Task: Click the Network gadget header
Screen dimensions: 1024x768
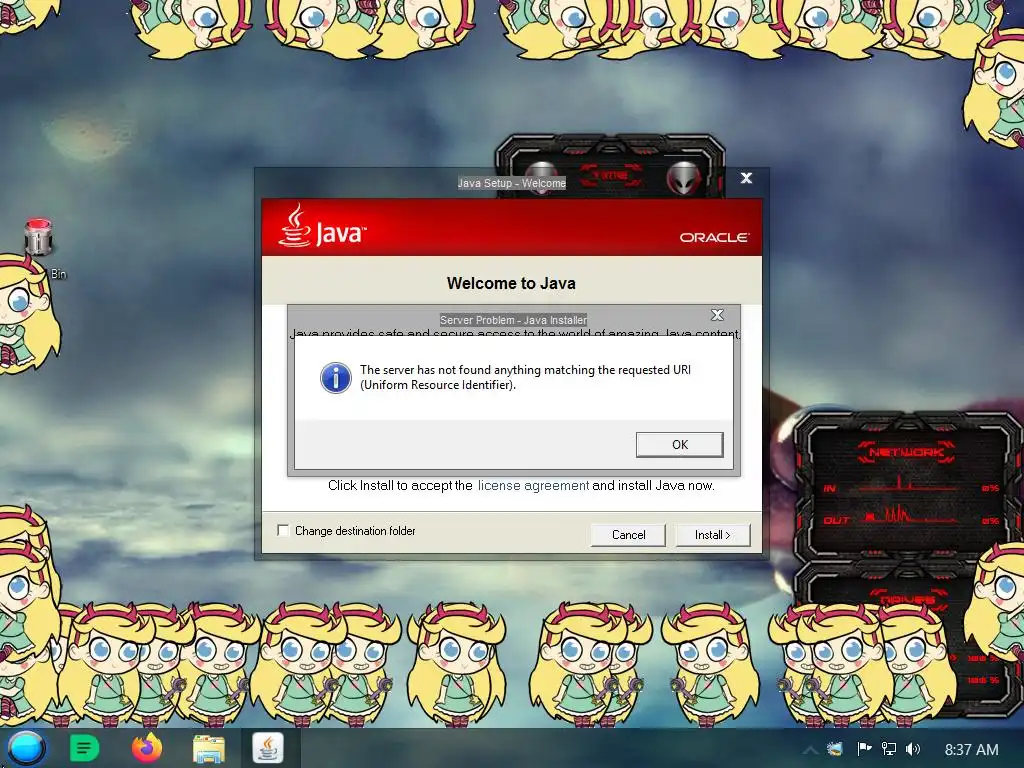Action: pos(906,452)
